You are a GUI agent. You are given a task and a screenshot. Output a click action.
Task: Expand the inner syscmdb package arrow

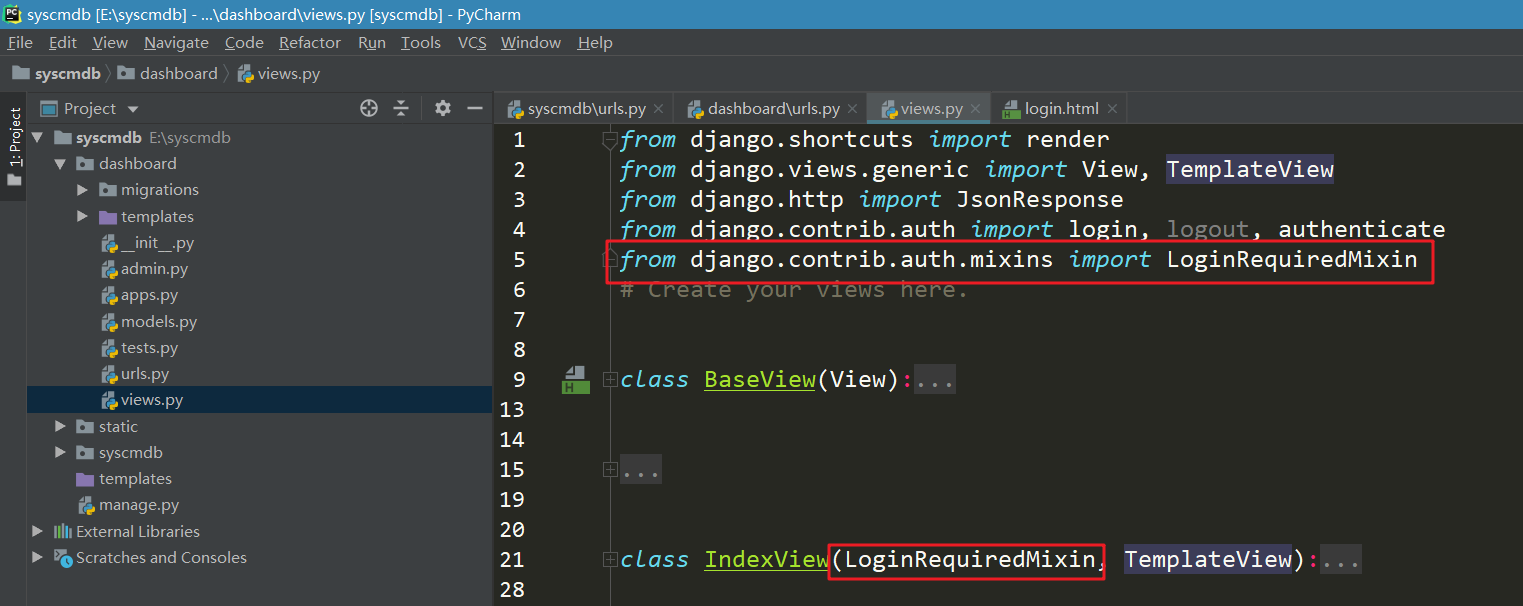[60, 452]
